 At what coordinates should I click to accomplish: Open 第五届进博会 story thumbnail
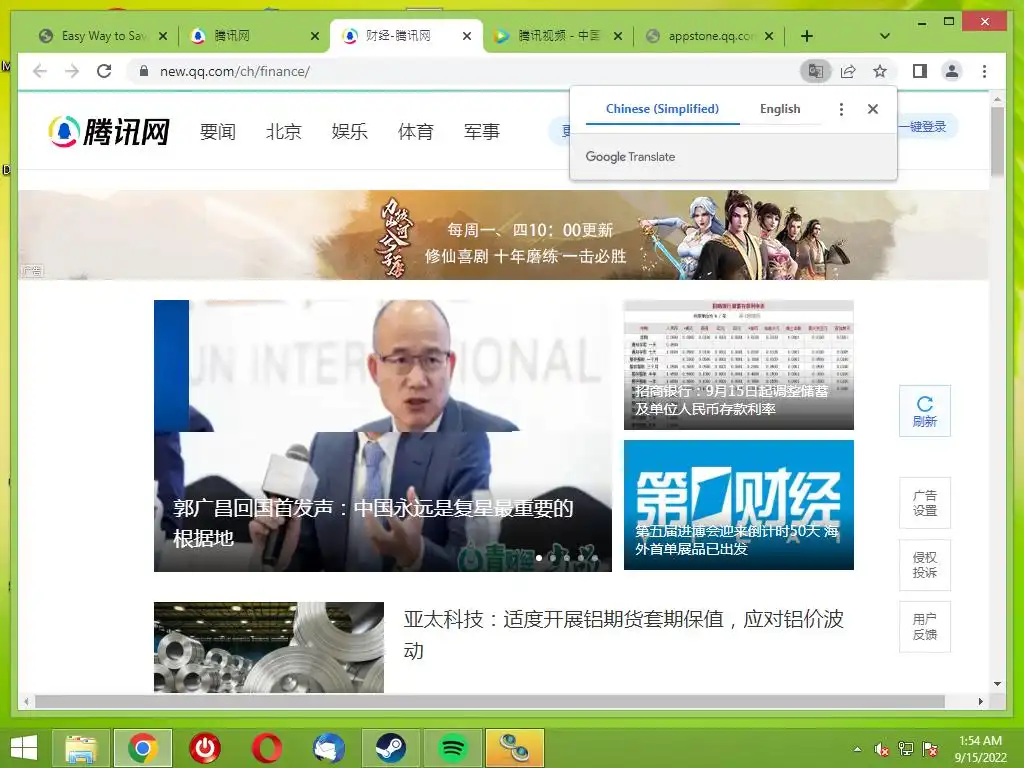tap(739, 505)
